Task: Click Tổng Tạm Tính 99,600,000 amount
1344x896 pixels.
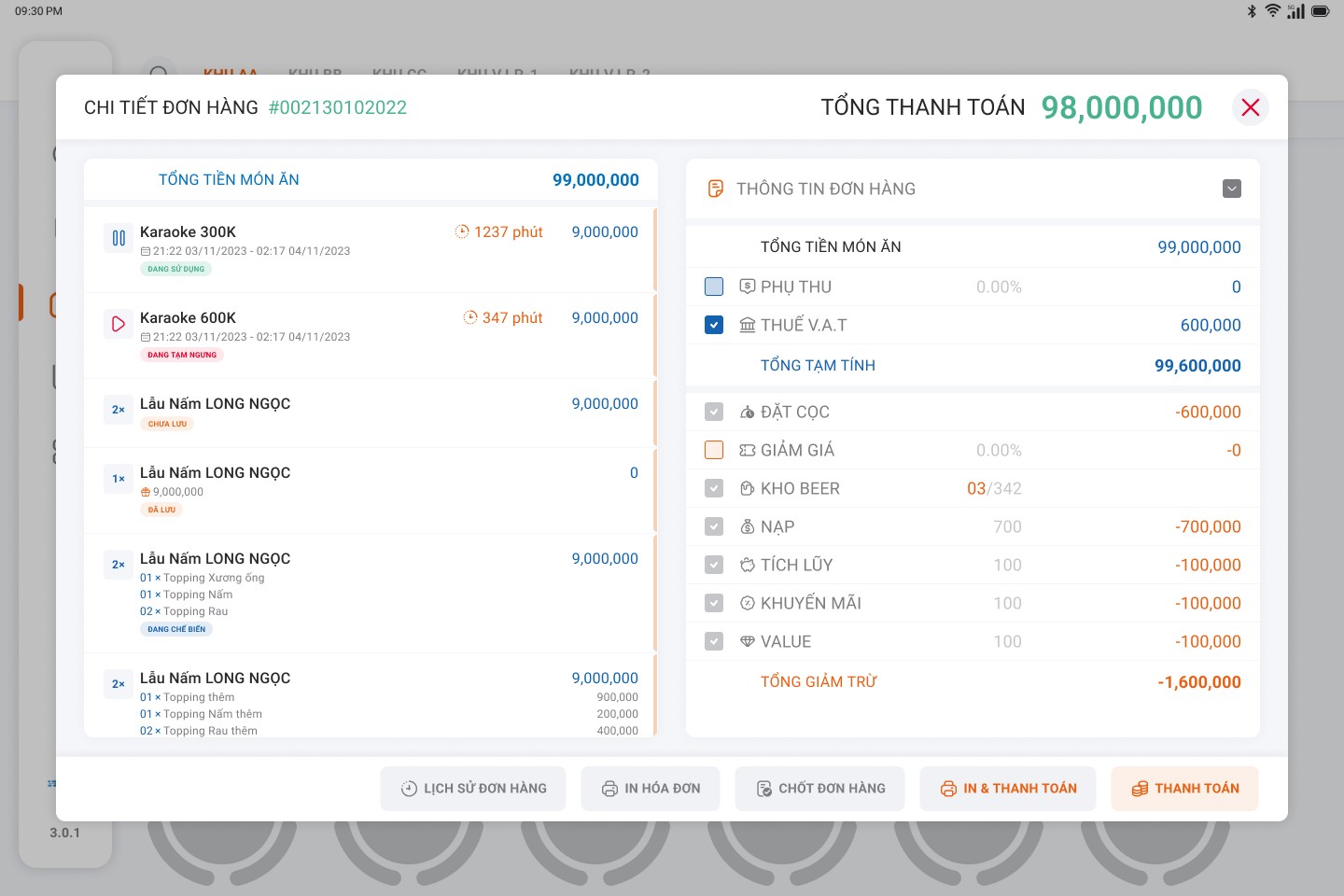Action: pyautogui.click(x=1197, y=366)
